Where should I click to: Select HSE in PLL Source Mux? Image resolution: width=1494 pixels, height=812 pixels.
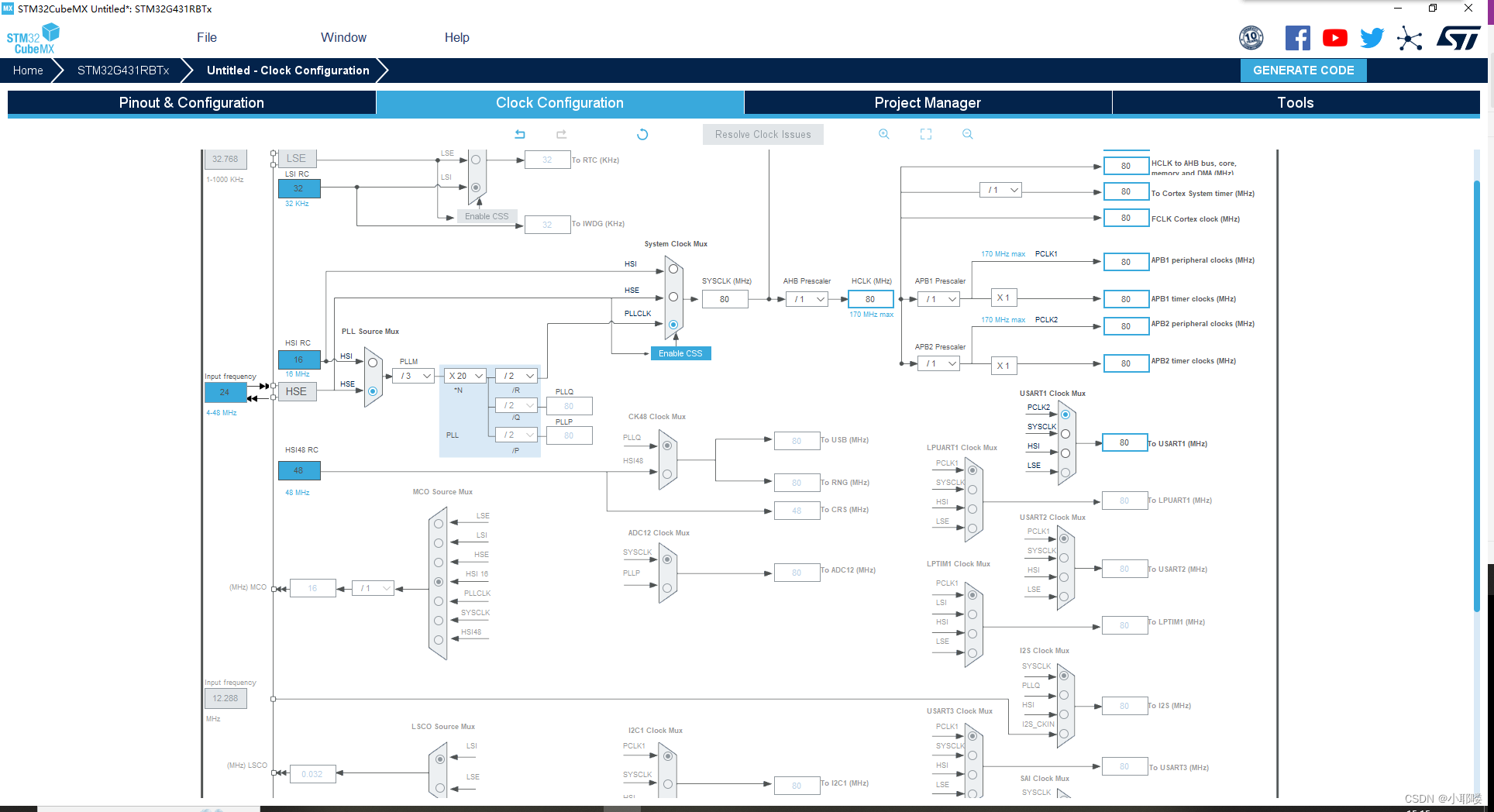373,391
